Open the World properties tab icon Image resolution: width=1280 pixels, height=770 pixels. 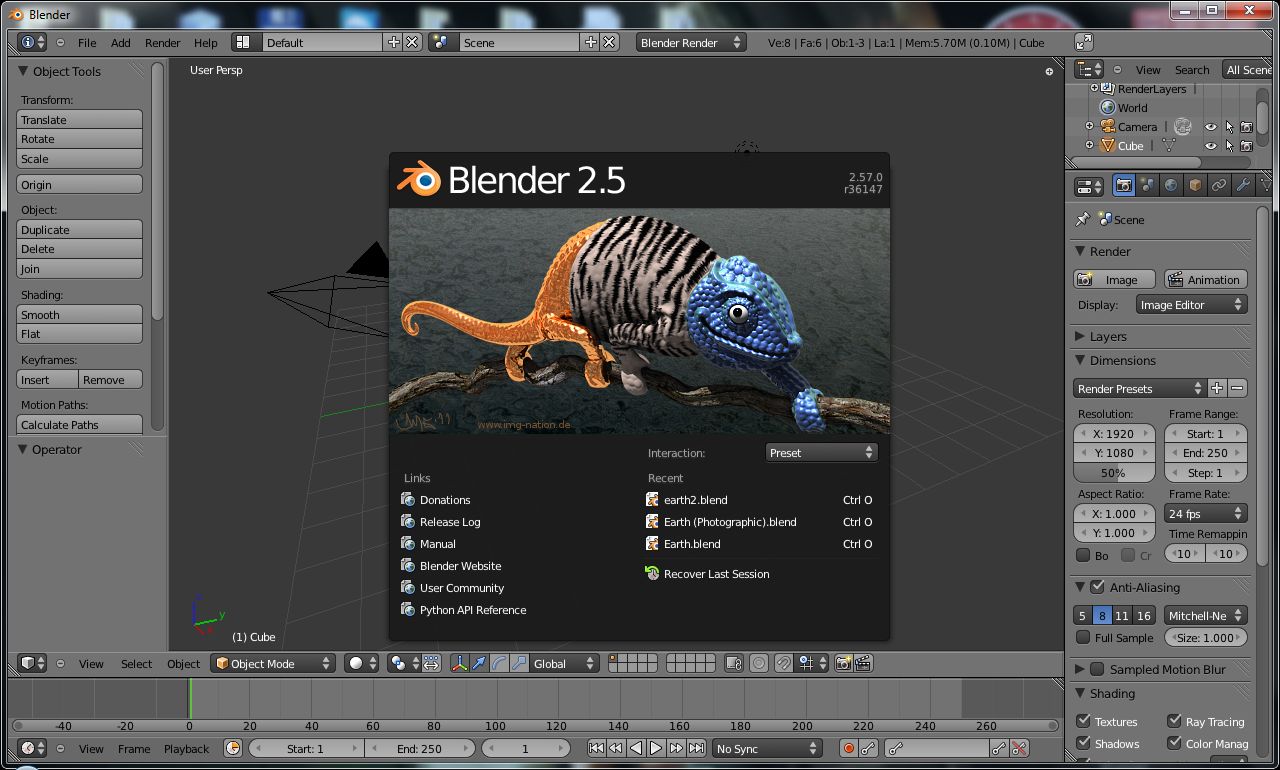pos(1171,185)
